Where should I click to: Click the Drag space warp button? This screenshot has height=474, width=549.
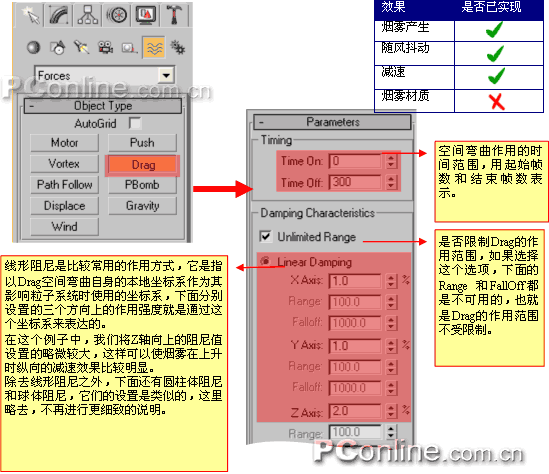(142, 165)
